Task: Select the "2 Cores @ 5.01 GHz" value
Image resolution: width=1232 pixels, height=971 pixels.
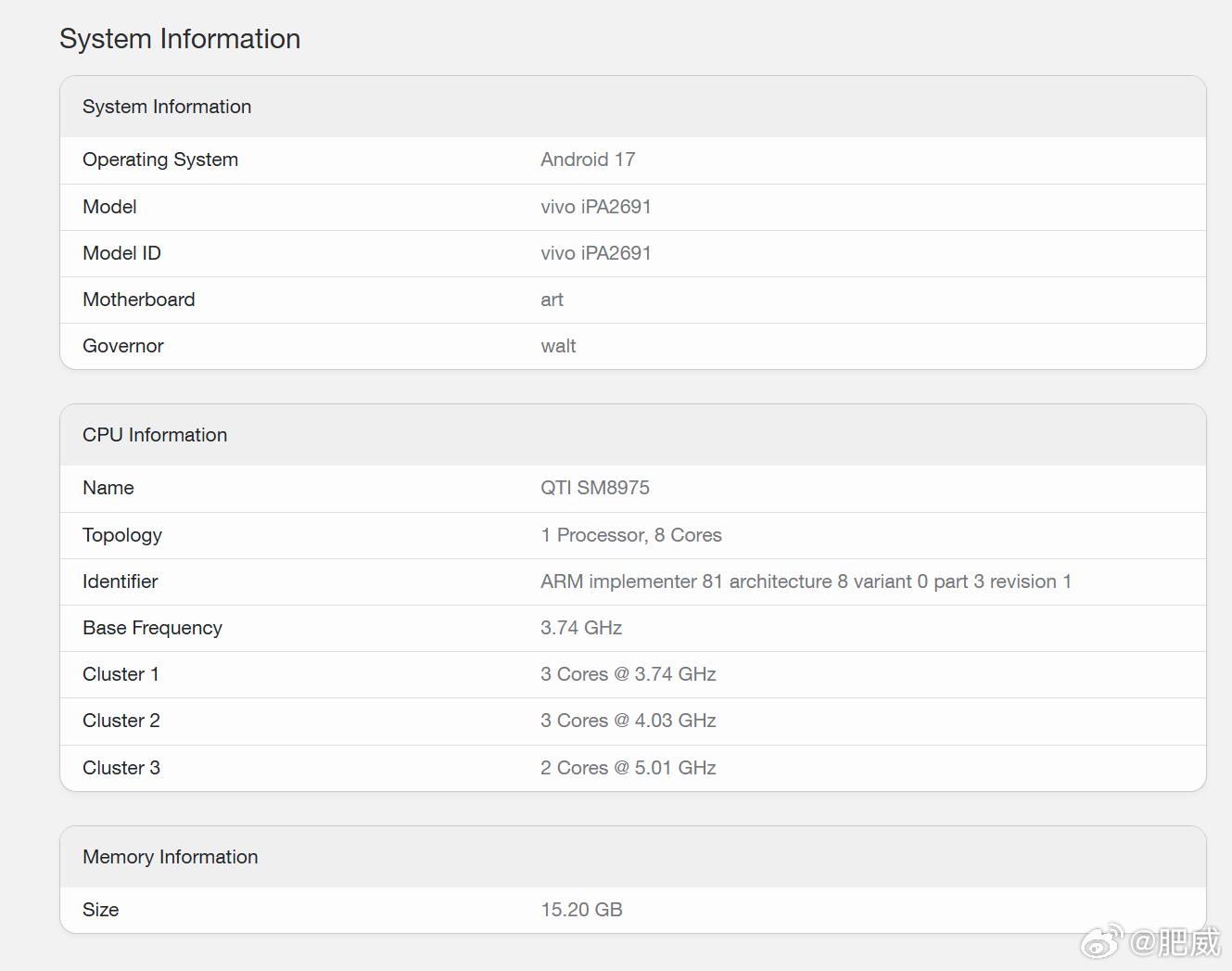Action: 629,768
